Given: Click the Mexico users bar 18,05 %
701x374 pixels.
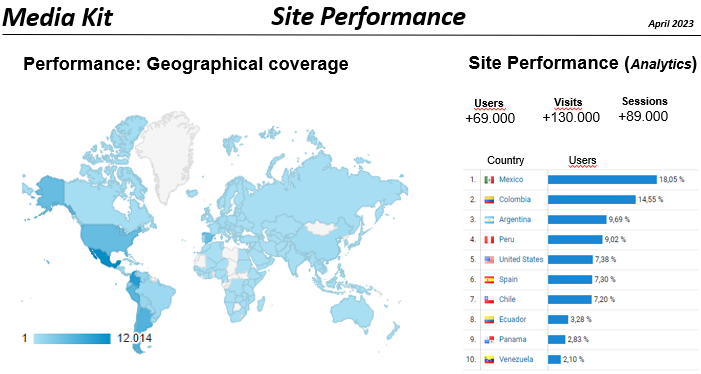Looking at the screenshot, I should click(602, 179).
